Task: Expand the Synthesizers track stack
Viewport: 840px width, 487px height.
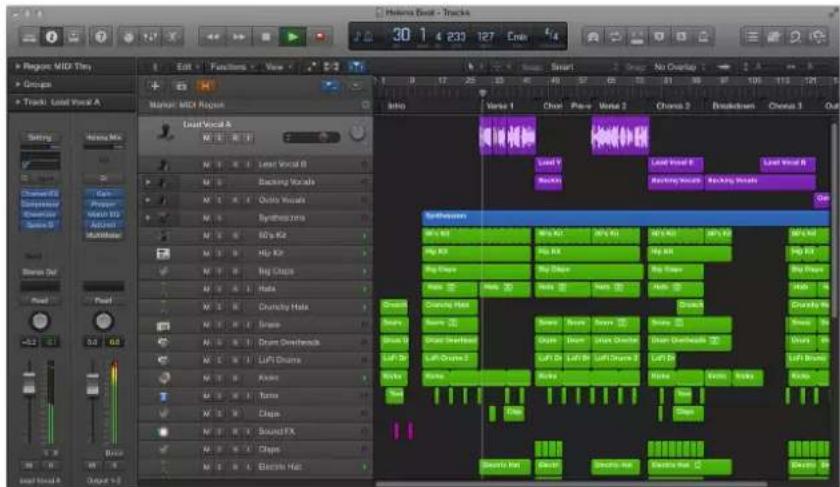Action: click(x=148, y=218)
